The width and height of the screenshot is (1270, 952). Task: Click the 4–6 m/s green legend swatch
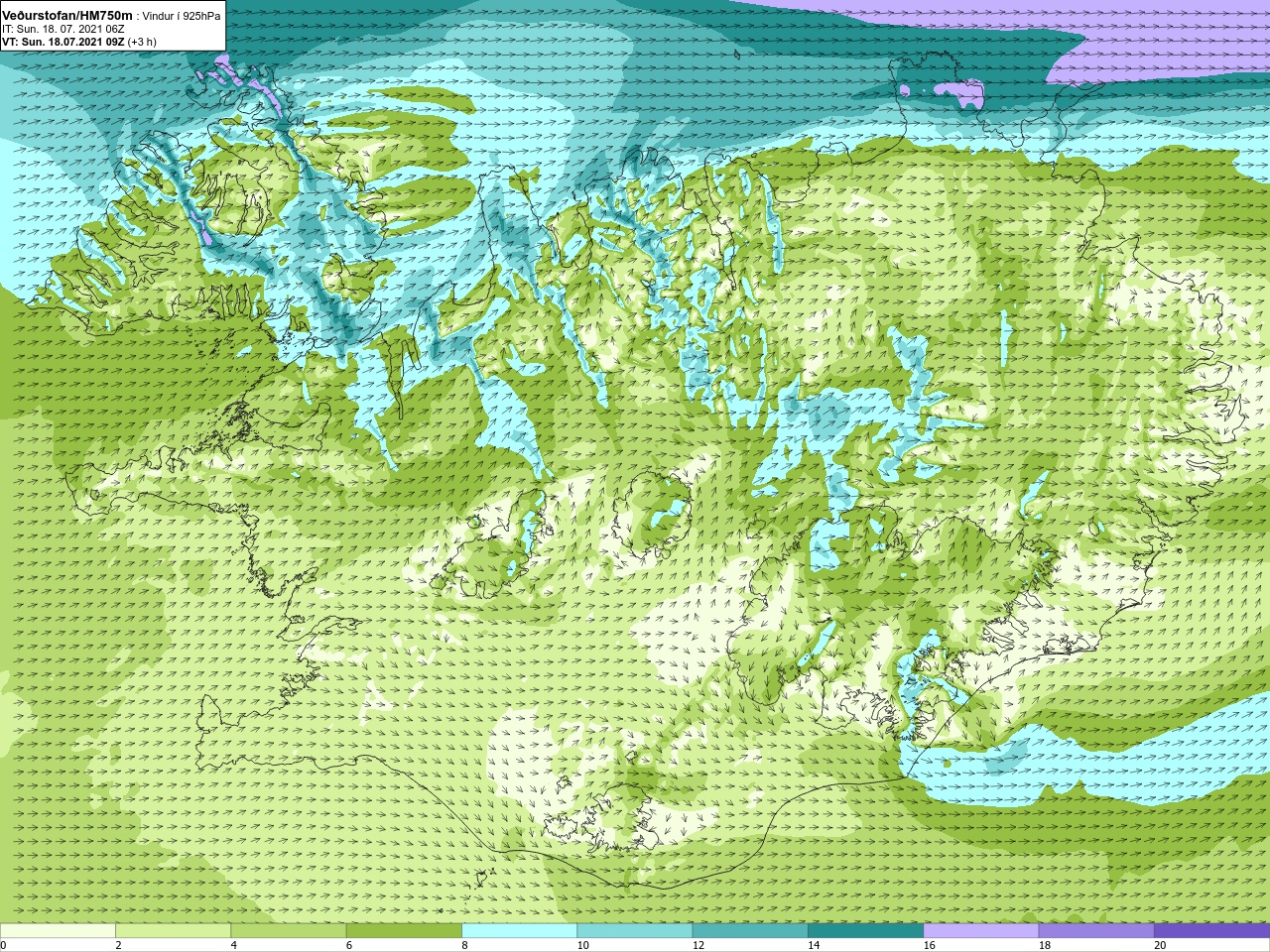[x=289, y=931]
